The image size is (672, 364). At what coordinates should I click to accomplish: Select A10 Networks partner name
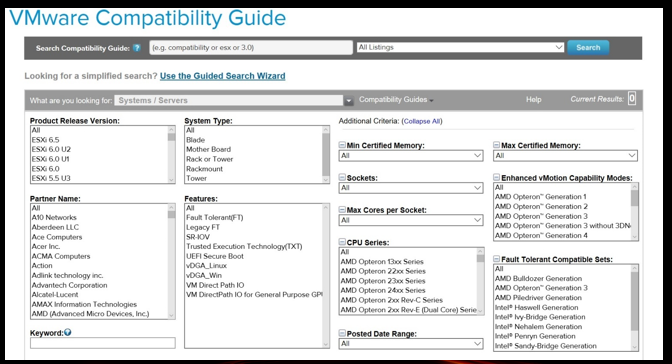(54, 217)
